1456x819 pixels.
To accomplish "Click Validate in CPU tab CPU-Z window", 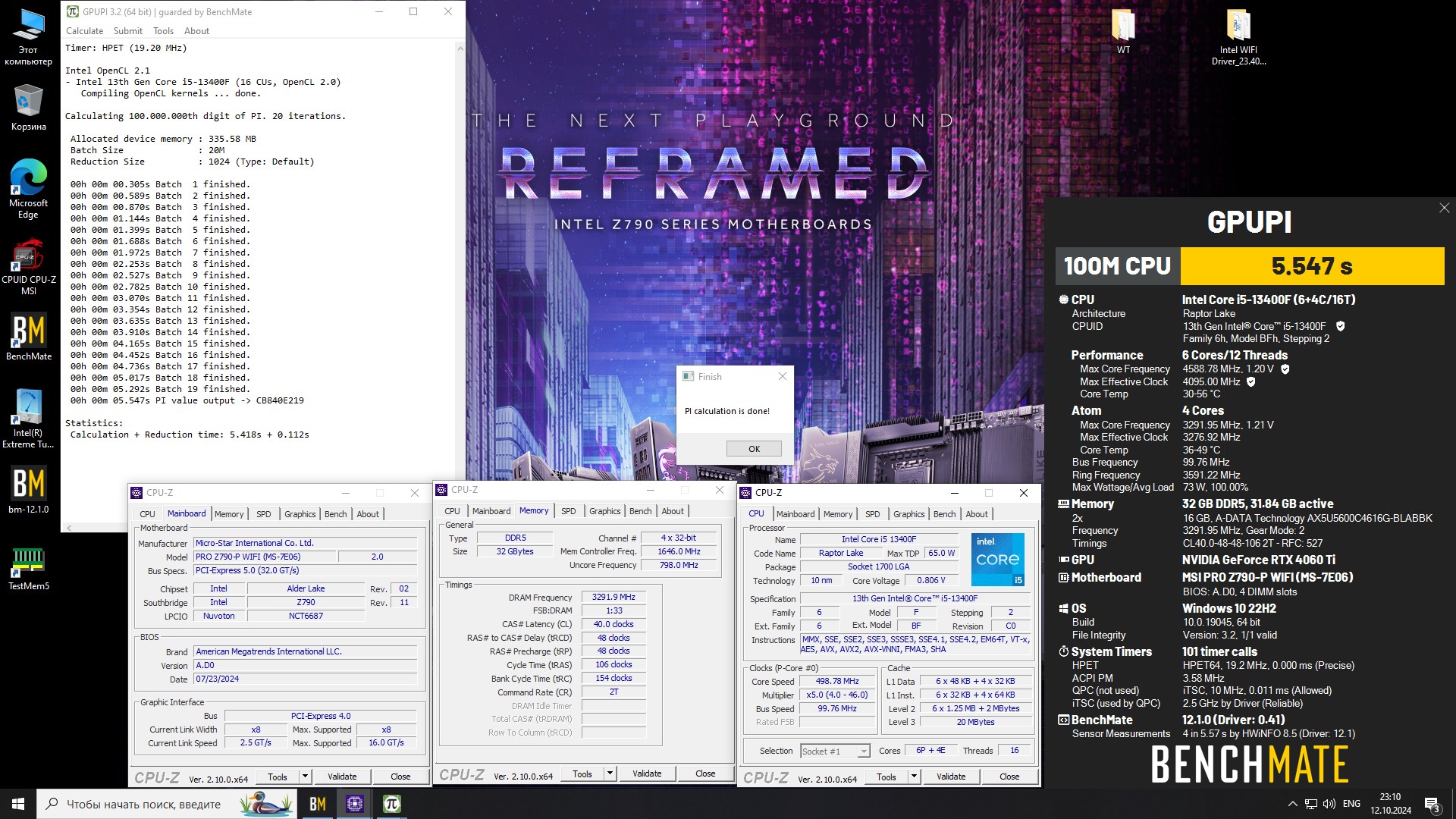I will [951, 777].
